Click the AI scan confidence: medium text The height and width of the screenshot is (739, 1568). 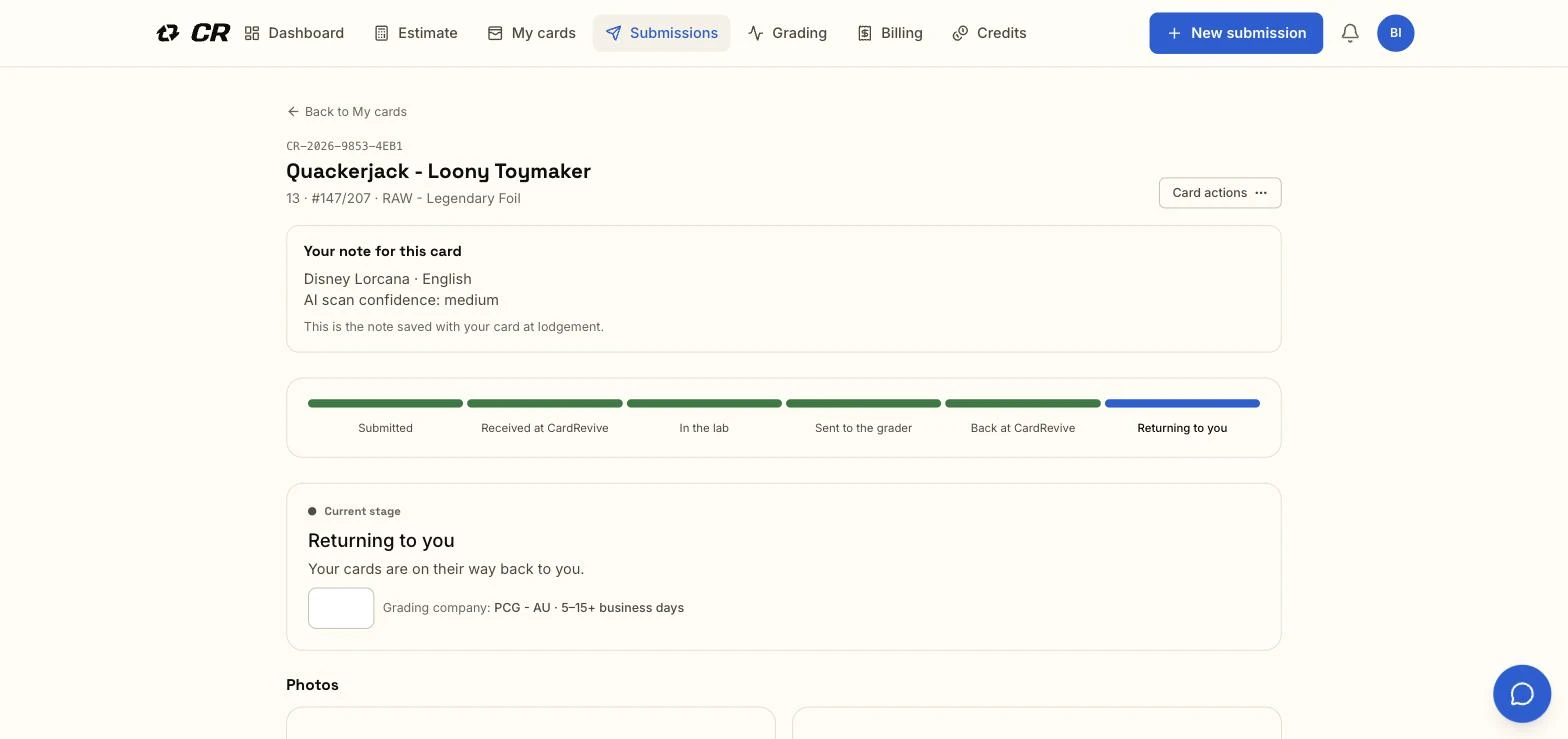click(401, 300)
